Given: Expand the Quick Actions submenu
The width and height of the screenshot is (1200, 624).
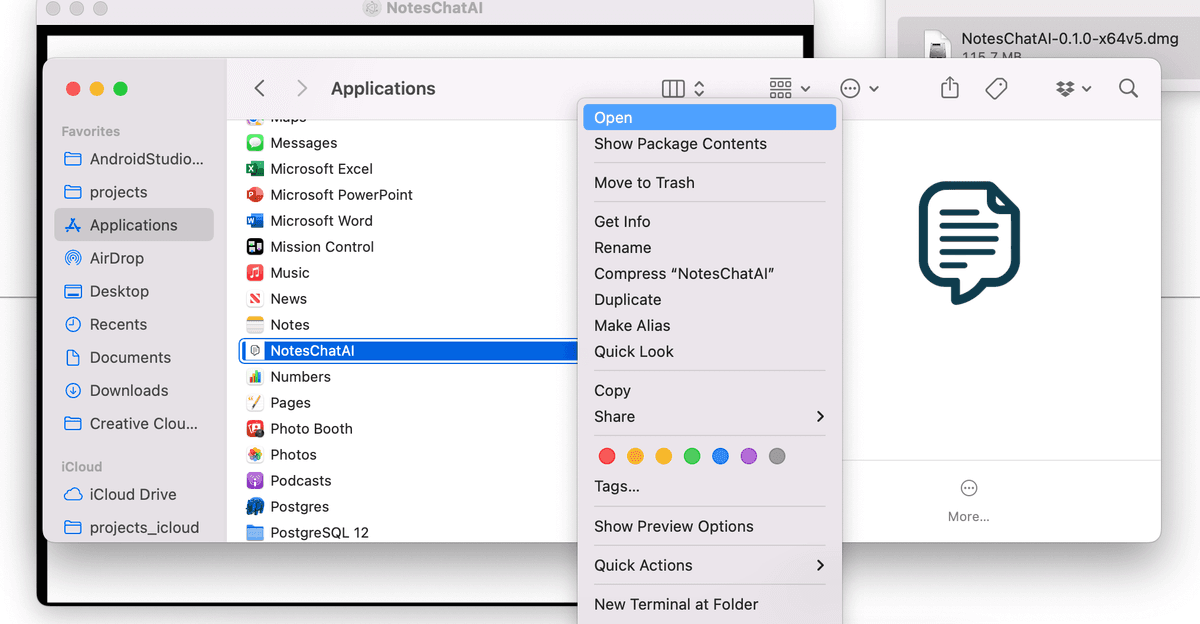Looking at the screenshot, I should pos(710,566).
